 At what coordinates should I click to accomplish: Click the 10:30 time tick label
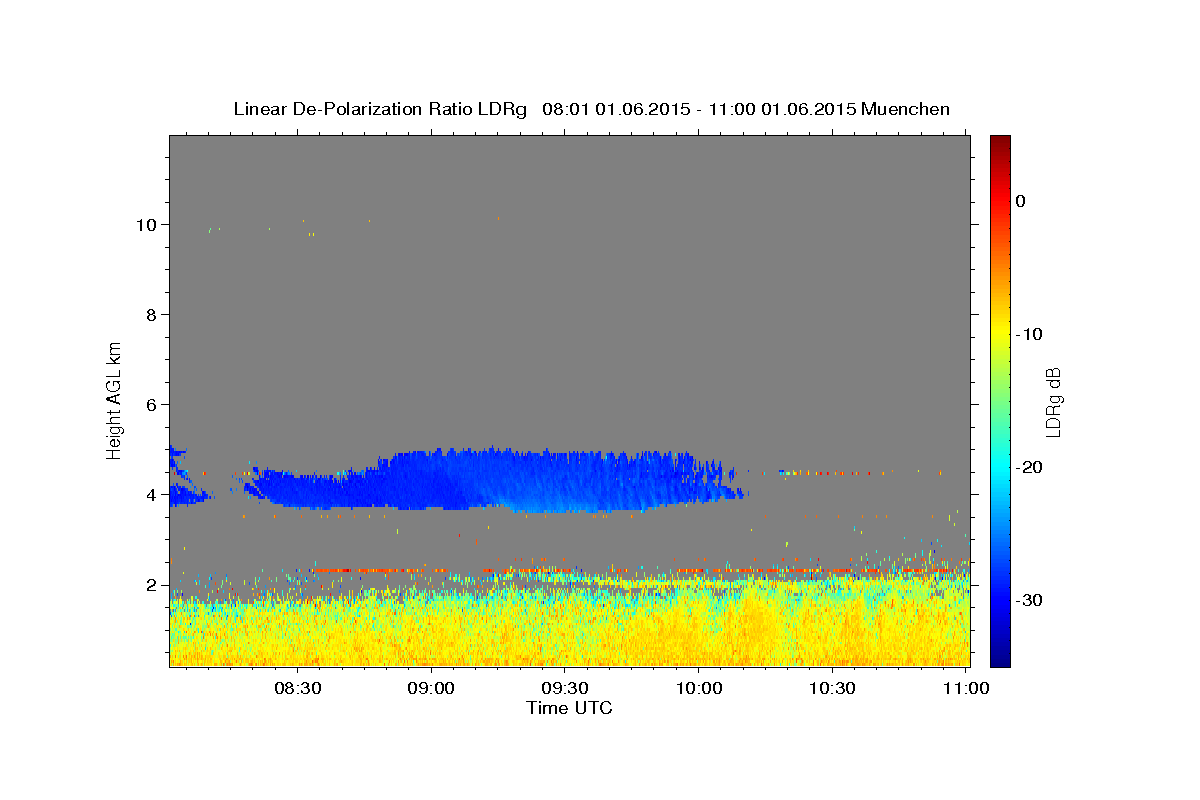point(831,689)
